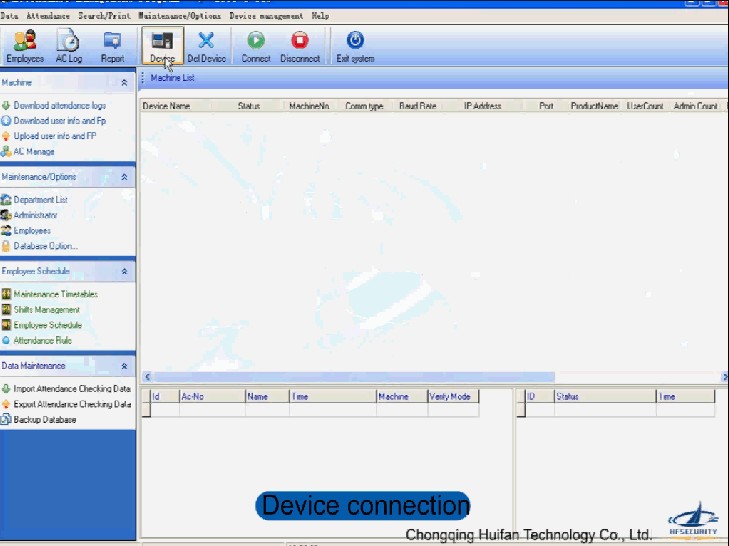The height and width of the screenshot is (546, 729).
Task: Click the Verify Mode column header
Action: [453, 397]
